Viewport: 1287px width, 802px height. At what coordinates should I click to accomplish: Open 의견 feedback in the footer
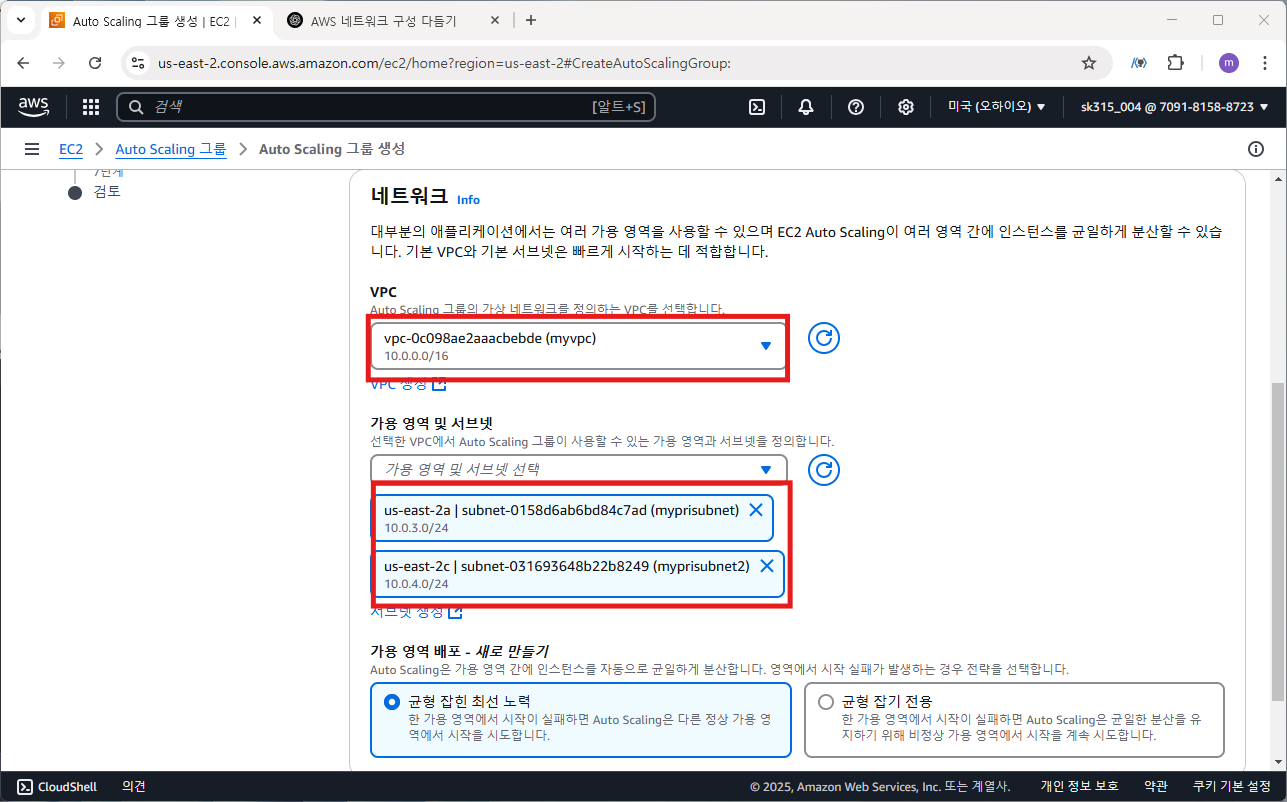point(134,787)
